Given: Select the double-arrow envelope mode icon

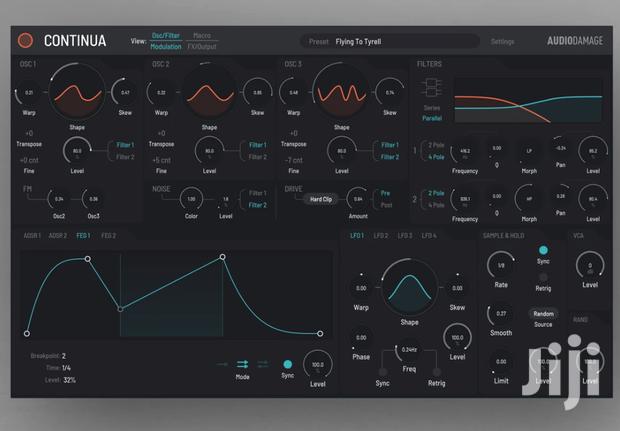Looking at the screenshot, I should click(242, 364).
